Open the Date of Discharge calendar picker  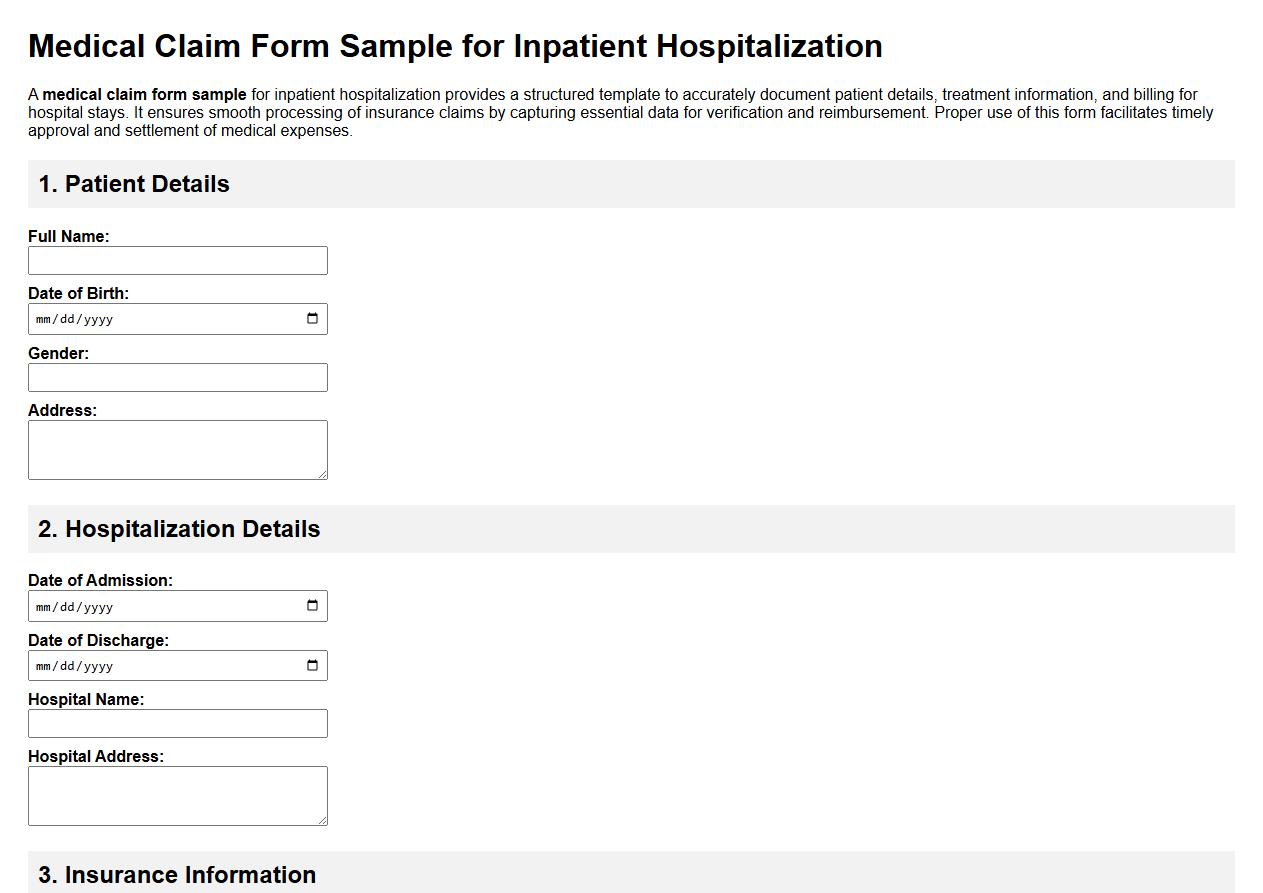315,665
